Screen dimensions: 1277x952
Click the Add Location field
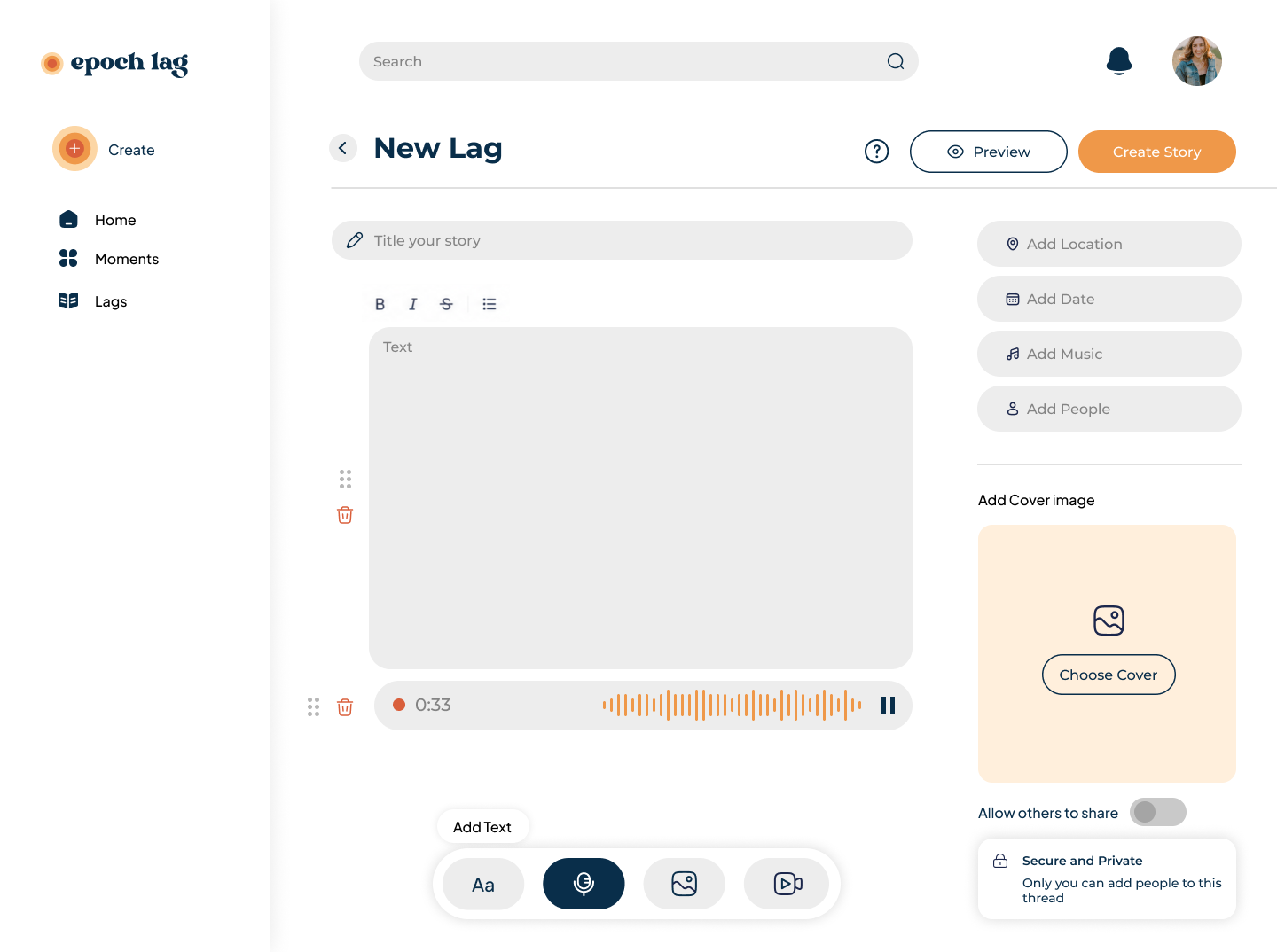tap(1109, 244)
